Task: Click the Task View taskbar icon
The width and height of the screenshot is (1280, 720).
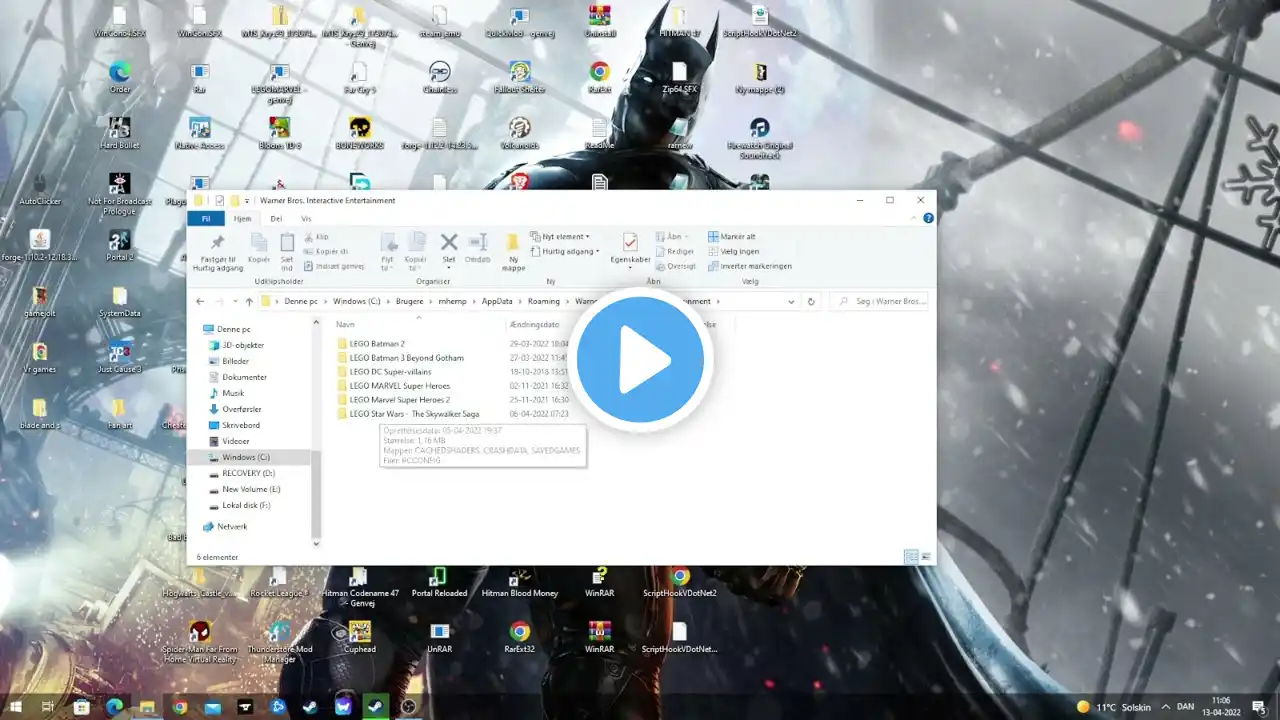Action: click(48, 706)
